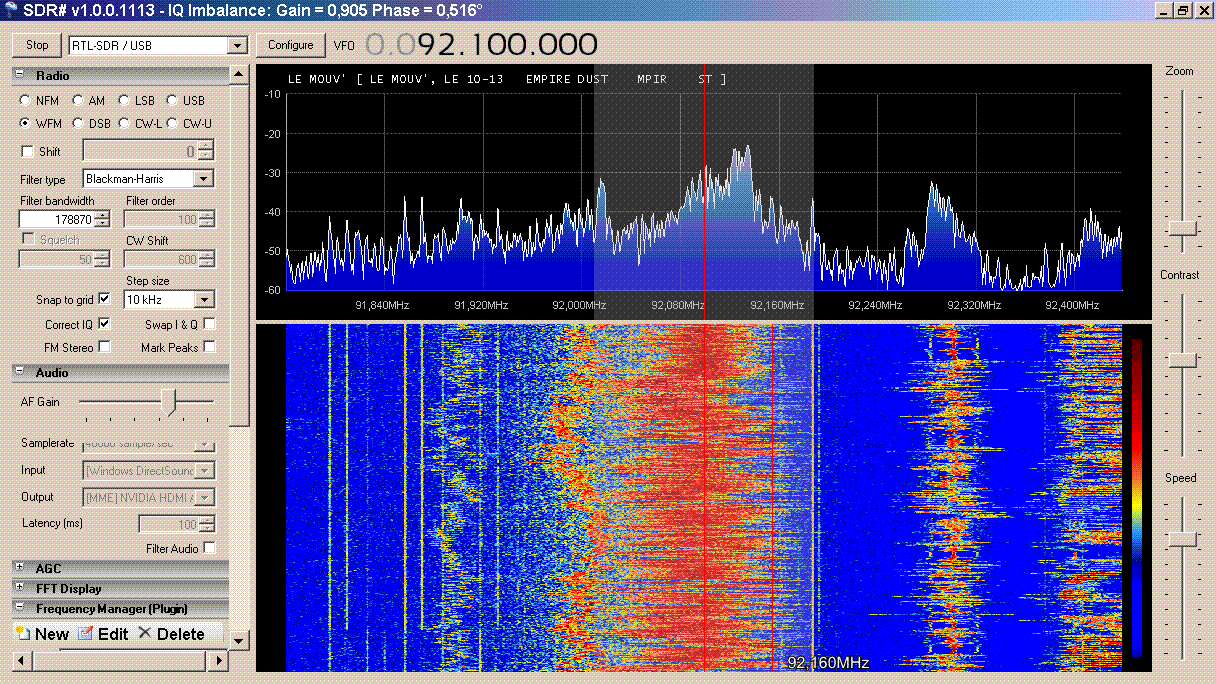Click the 92,160MHz waterfall frequency label
The width and height of the screenshot is (1216, 684).
point(828,663)
